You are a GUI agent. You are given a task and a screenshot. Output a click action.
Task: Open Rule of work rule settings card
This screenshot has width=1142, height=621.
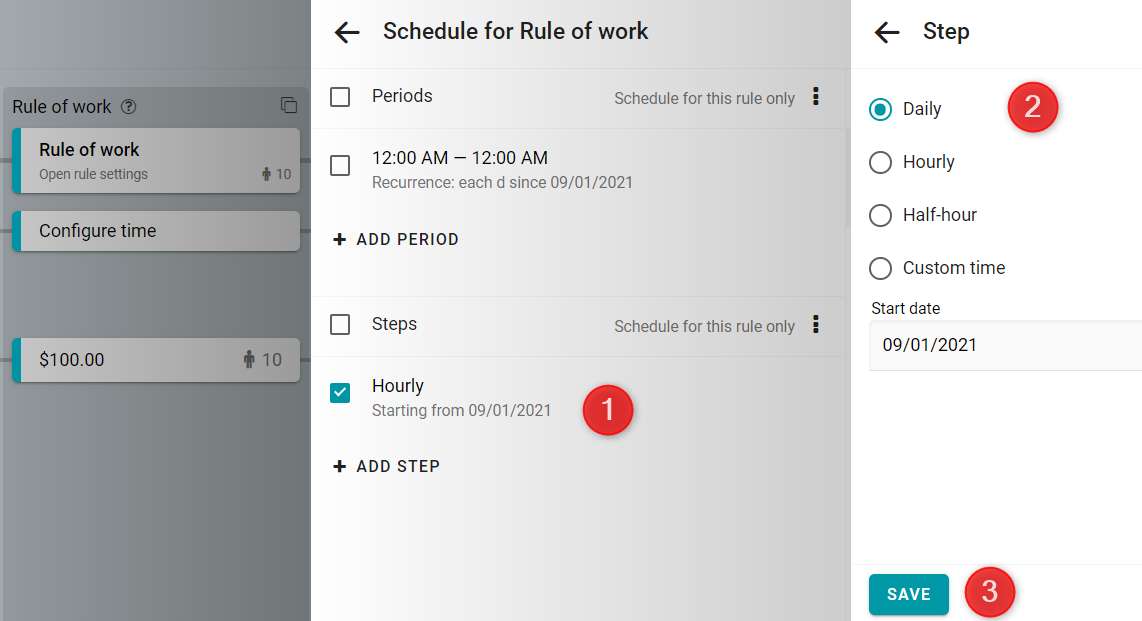(x=156, y=160)
